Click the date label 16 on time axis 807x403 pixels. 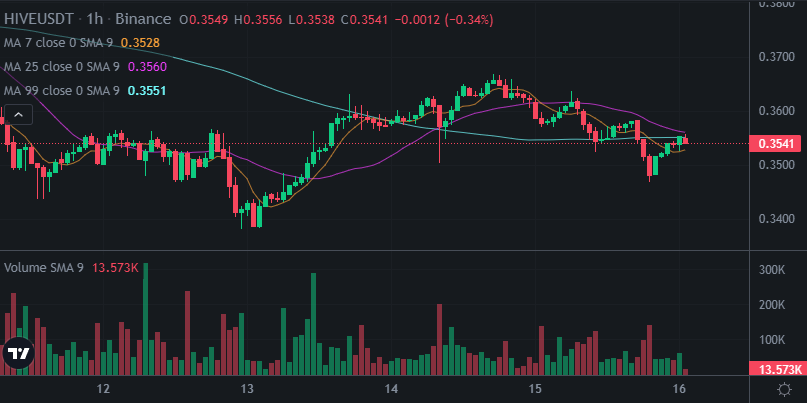tap(679, 388)
